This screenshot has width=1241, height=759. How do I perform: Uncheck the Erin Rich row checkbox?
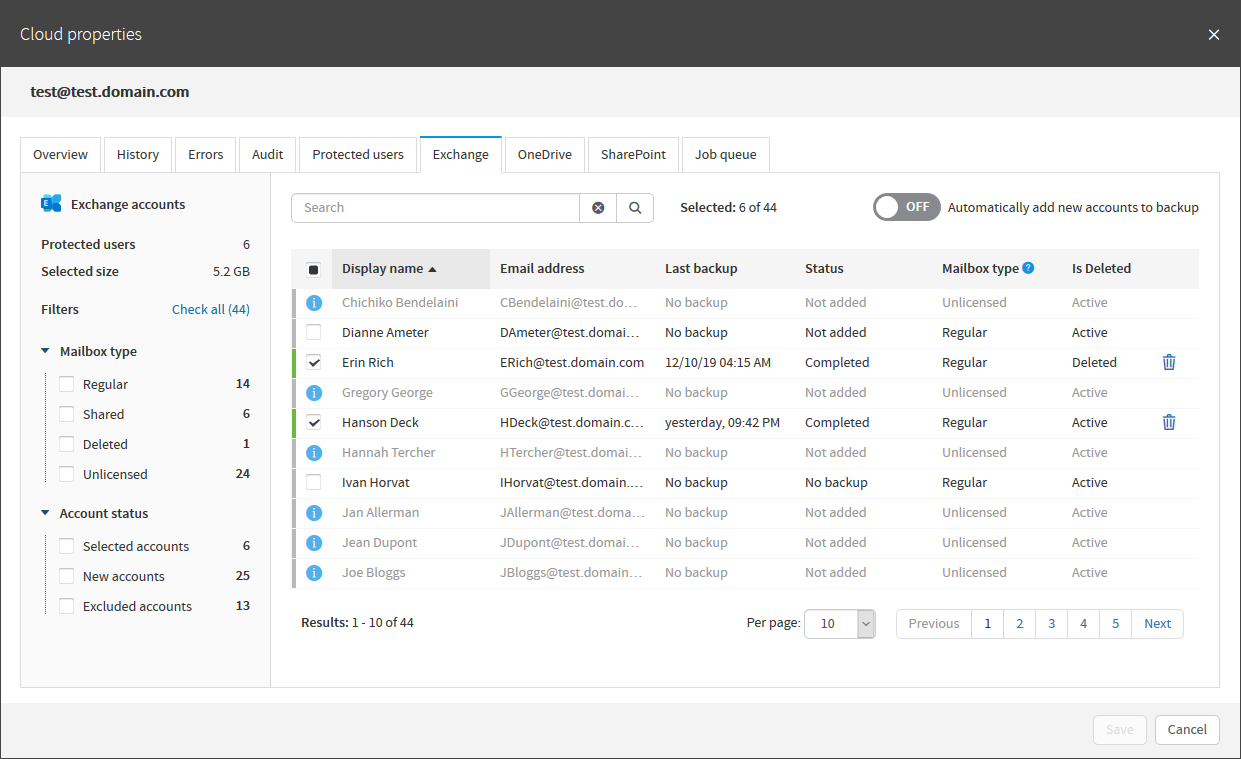click(314, 362)
